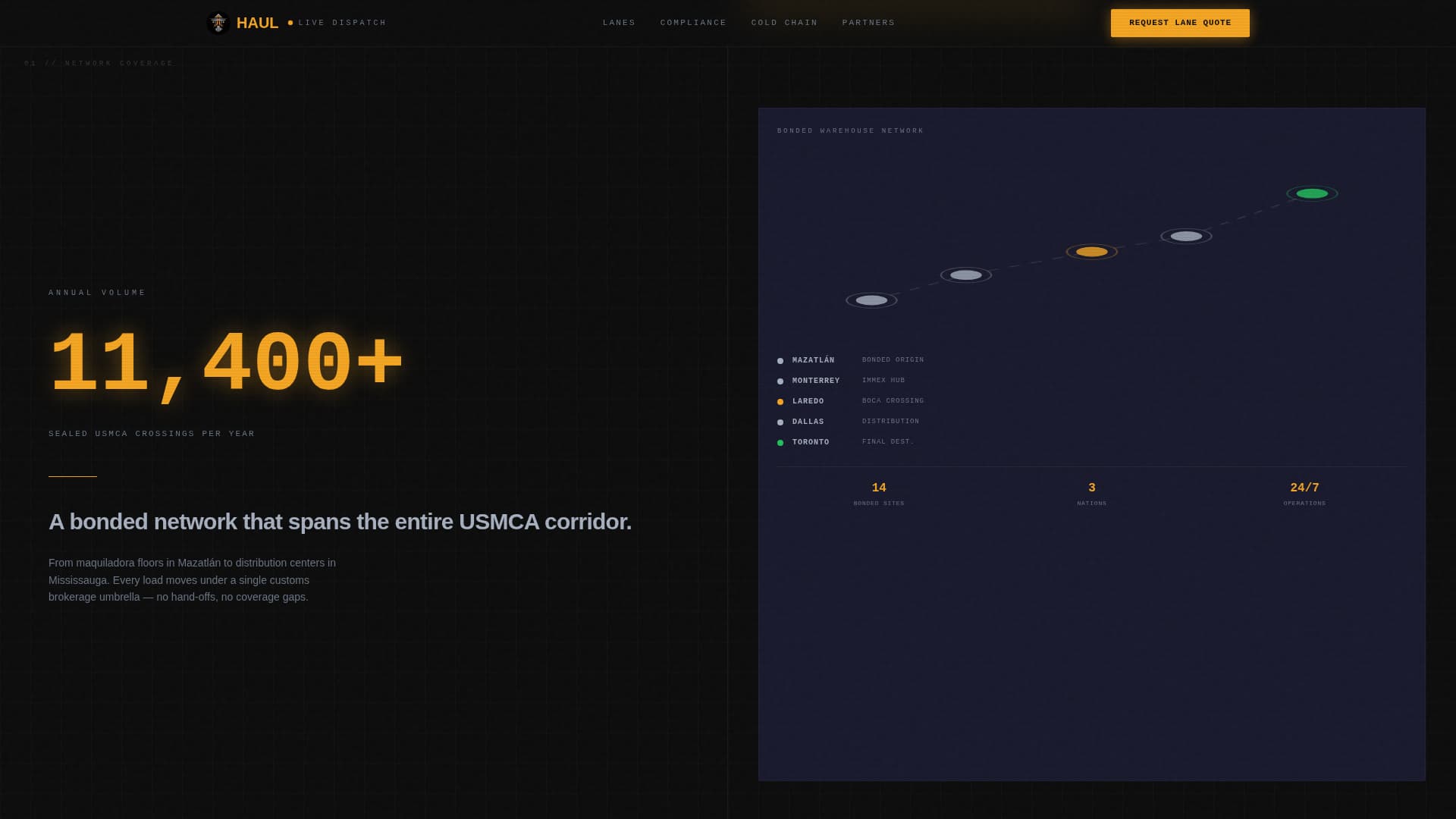
Task: Click the Network Coverage section label
Action: 99,64
